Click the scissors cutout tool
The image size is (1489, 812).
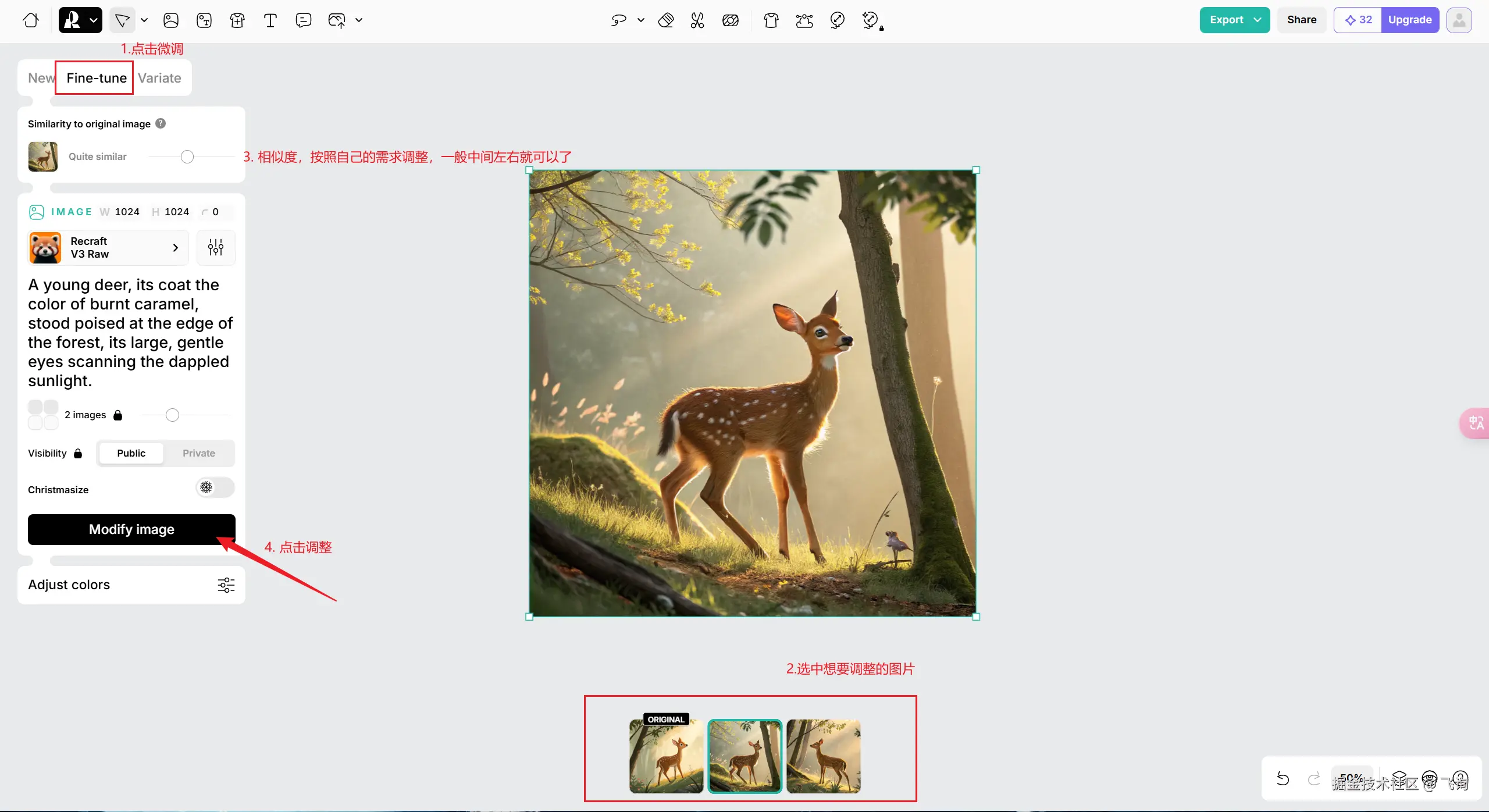[697, 20]
